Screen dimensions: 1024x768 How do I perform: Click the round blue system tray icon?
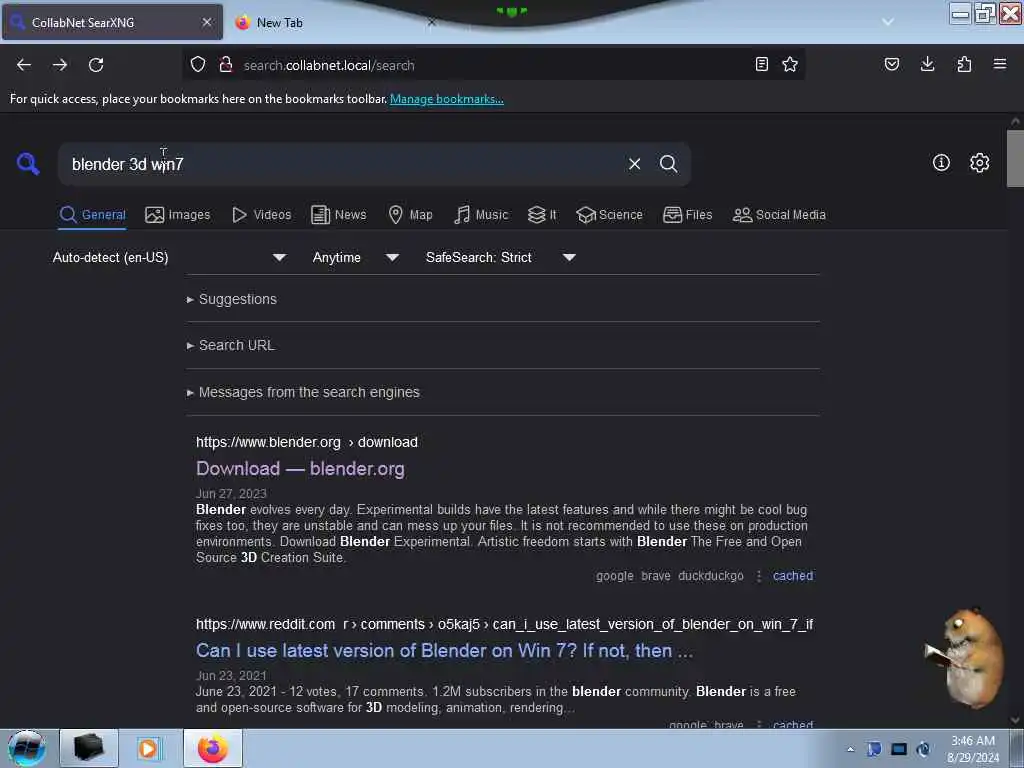point(923,749)
